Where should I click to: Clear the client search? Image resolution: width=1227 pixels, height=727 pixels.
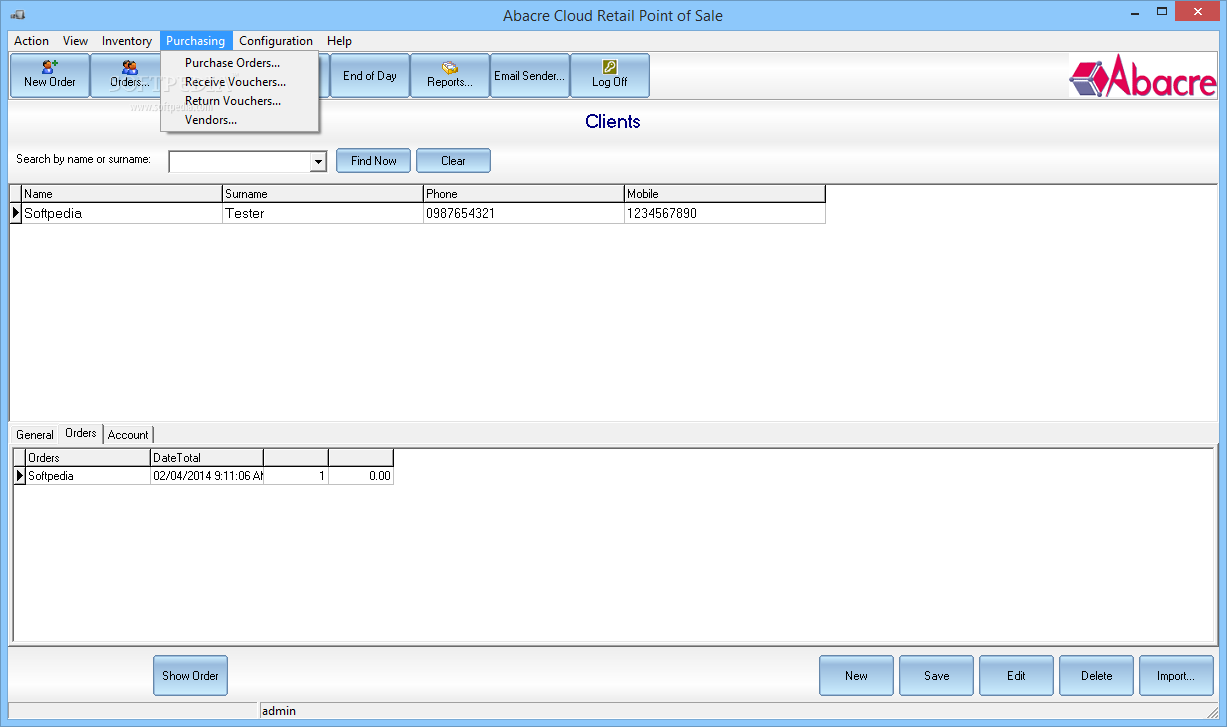point(453,161)
